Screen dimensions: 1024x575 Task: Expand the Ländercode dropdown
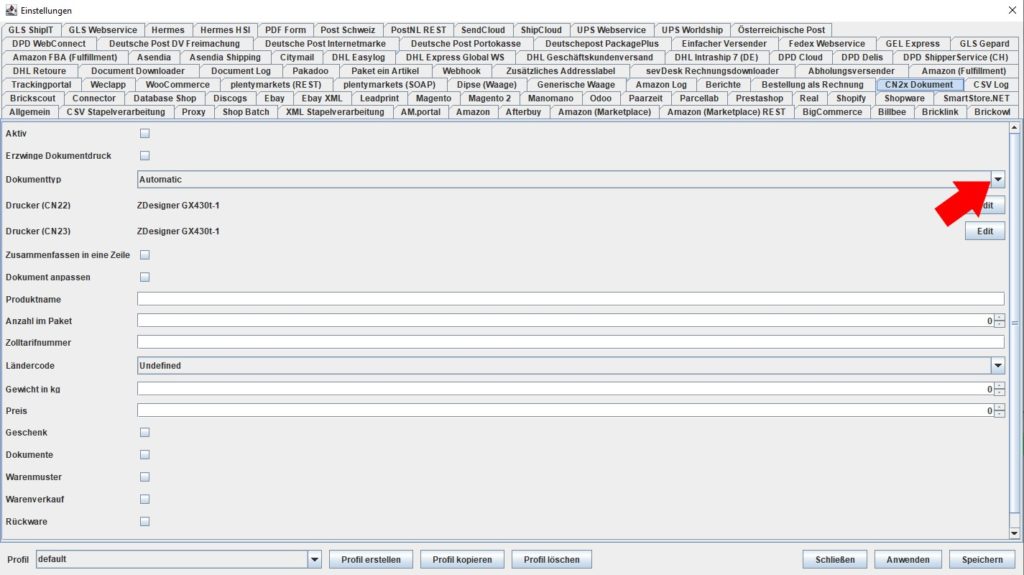[998, 366]
